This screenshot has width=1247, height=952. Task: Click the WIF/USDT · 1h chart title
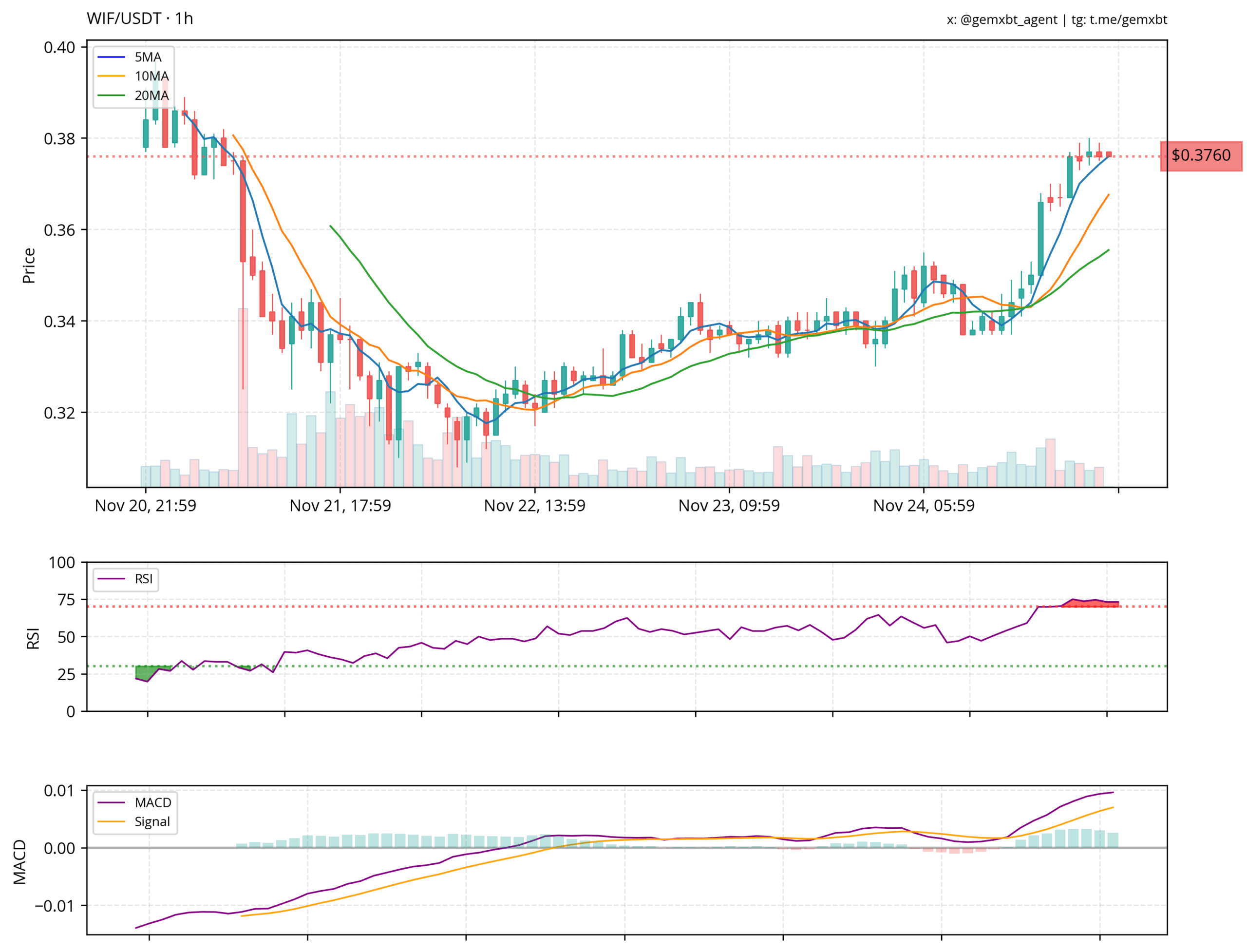[139, 19]
